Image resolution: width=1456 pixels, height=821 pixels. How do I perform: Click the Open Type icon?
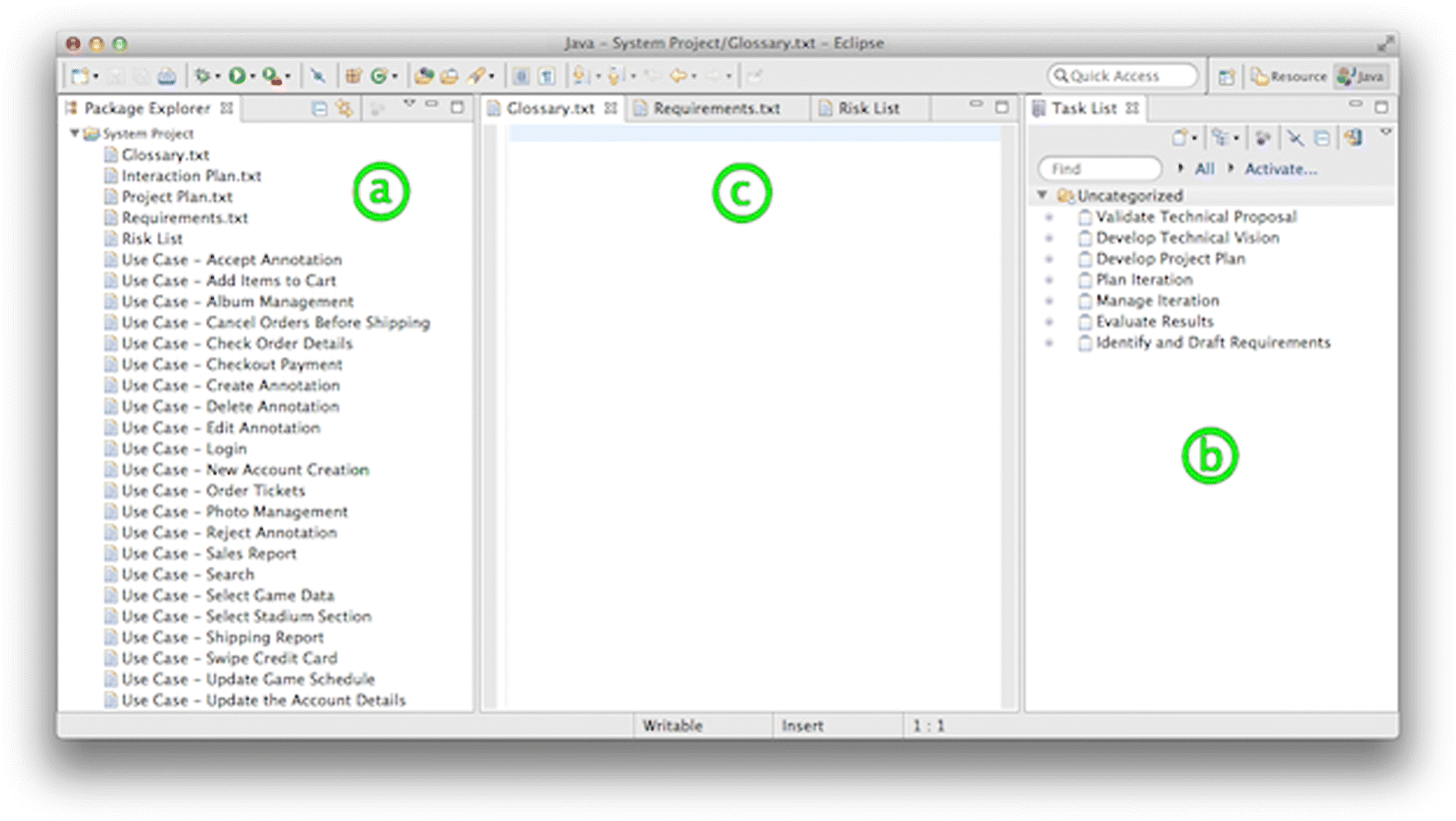coord(424,76)
